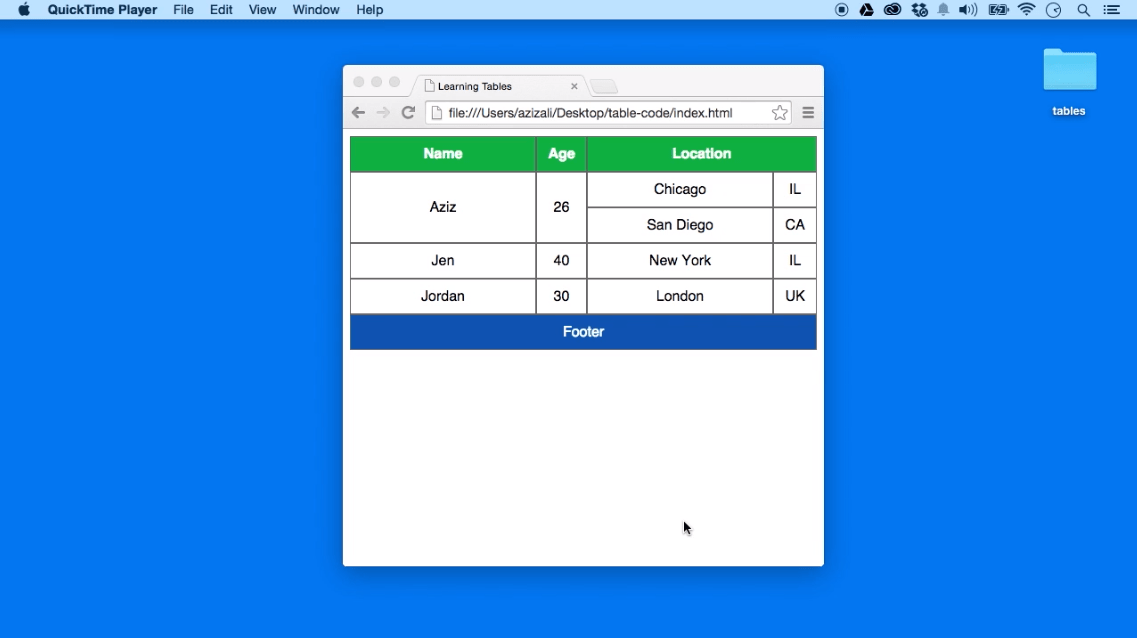Click the back navigation arrow
Screen dimensions: 1137x638
pos(359,112)
